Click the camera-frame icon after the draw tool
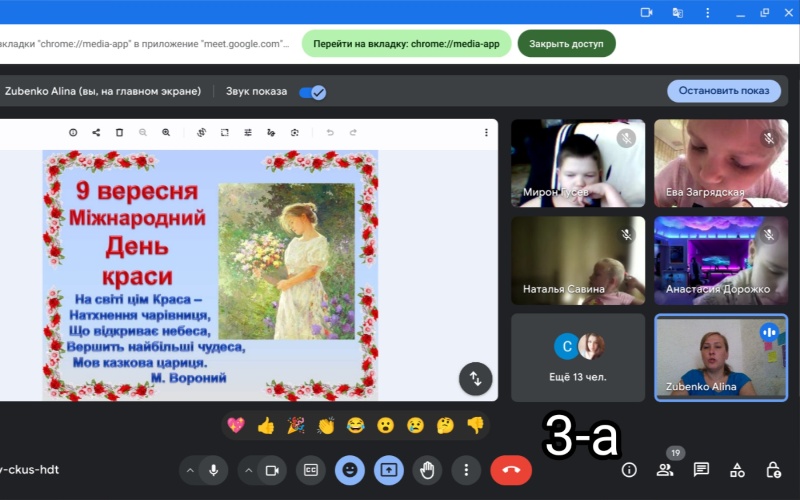This screenshot has width=800, height=500. [x=294, y=133]
